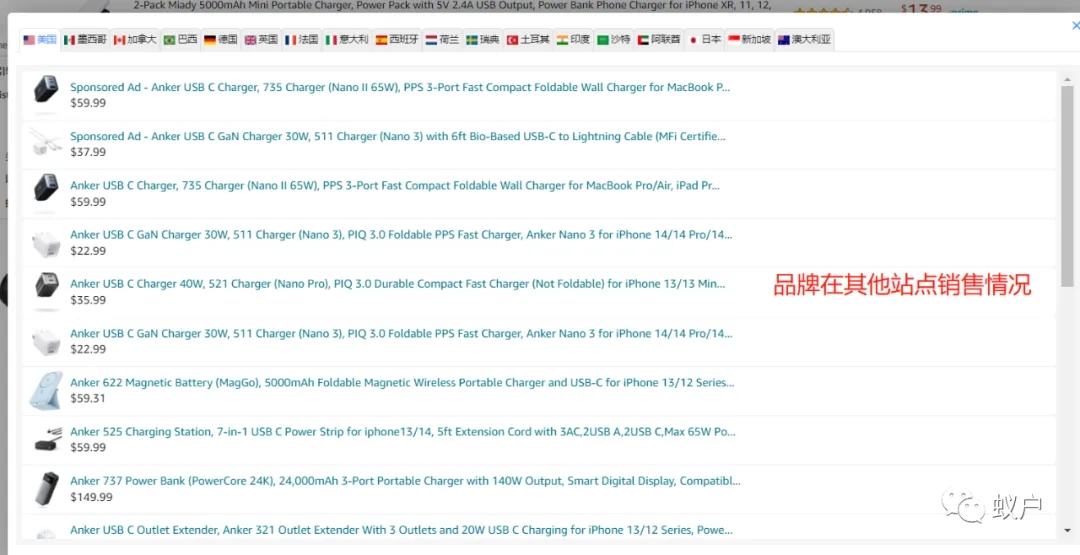Switch to the 印度 tab
The image size is (1080, 555).
click(x=574, y=40)
